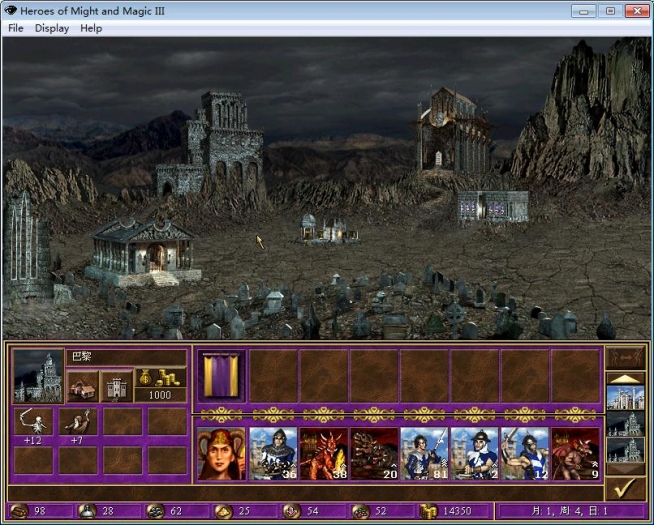The width and height of the screenshot is (654, 525).
Task: Select the visiting hero portrait
Action: [x=221, y=454]
